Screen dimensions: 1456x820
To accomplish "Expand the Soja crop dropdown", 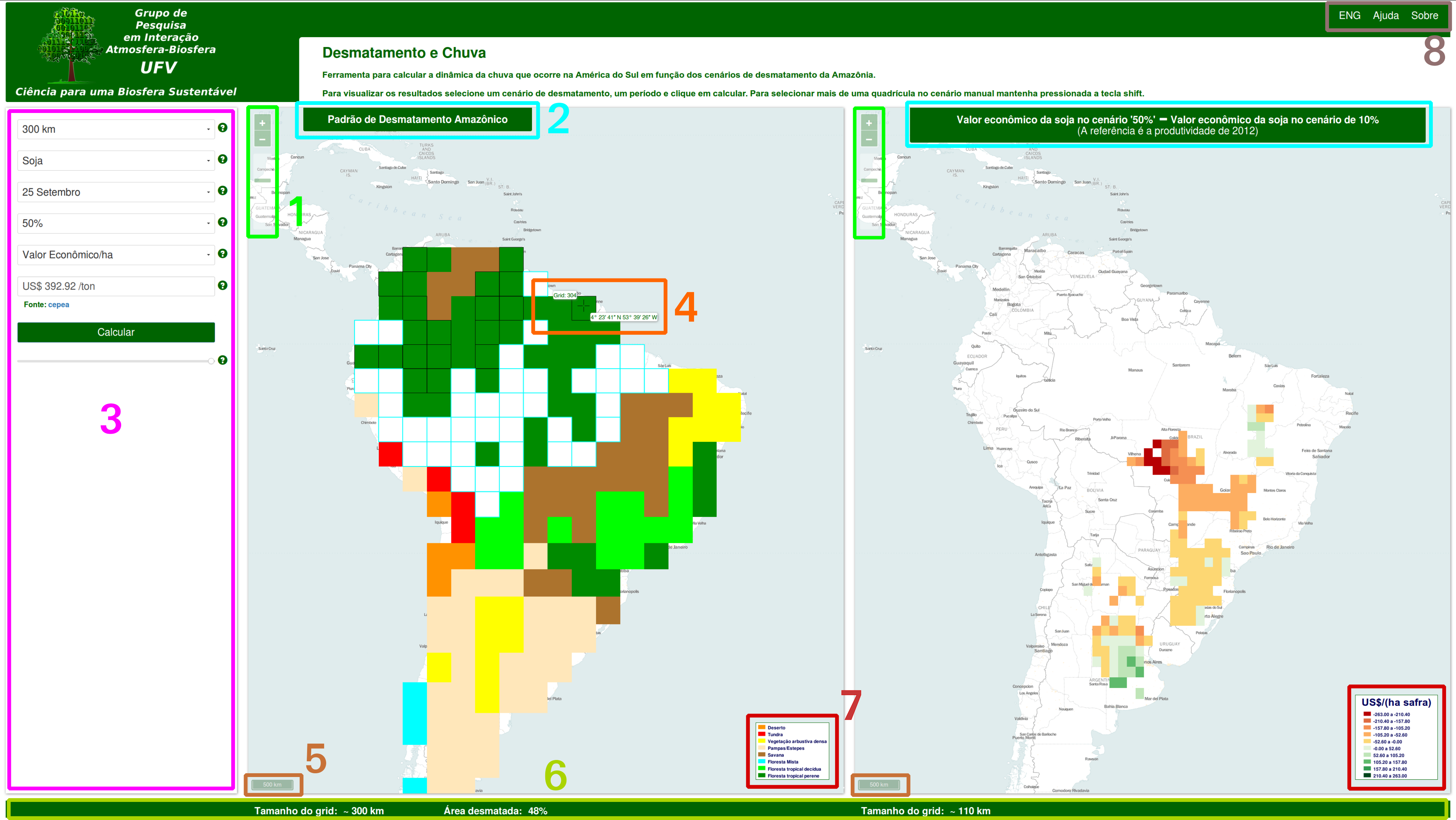I will click(x=116, y=160).
